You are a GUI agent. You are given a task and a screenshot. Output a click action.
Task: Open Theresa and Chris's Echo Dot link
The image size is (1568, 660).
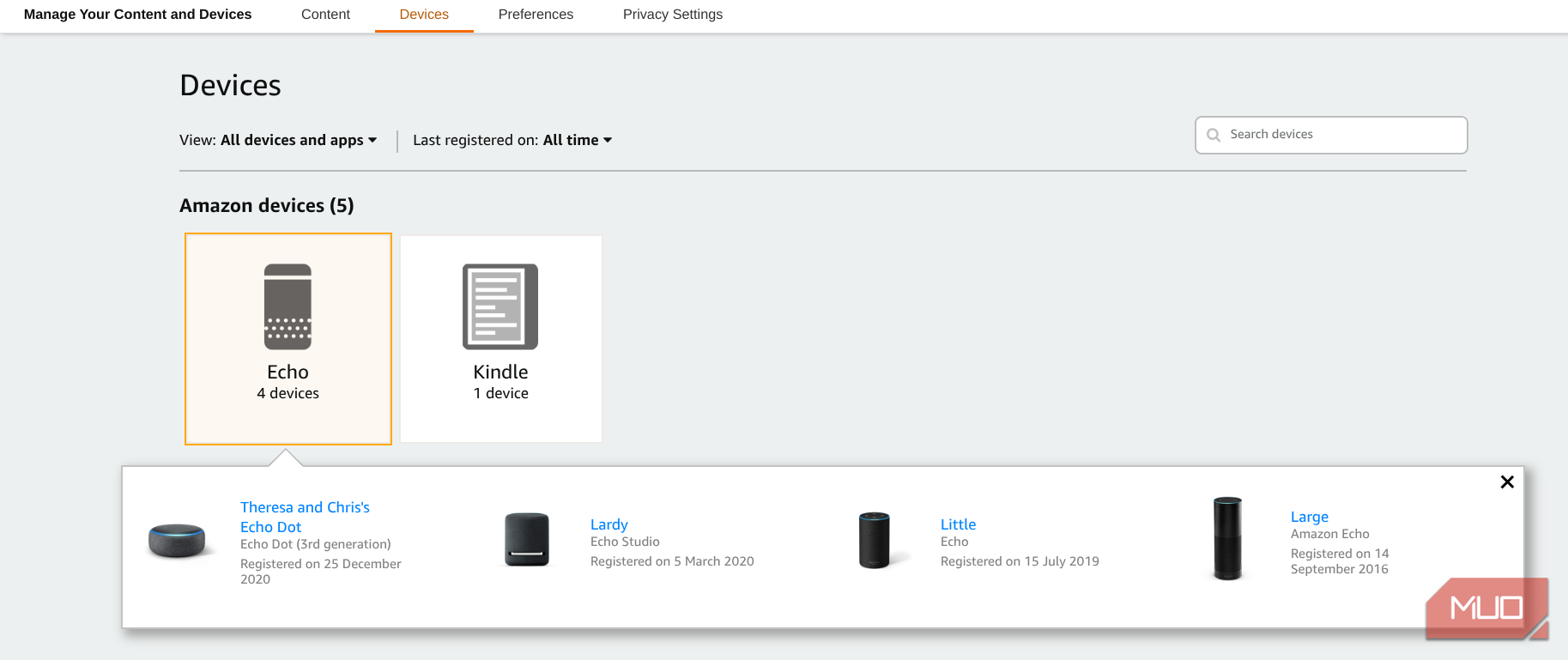pyautogui.click(x=305, y=517)
